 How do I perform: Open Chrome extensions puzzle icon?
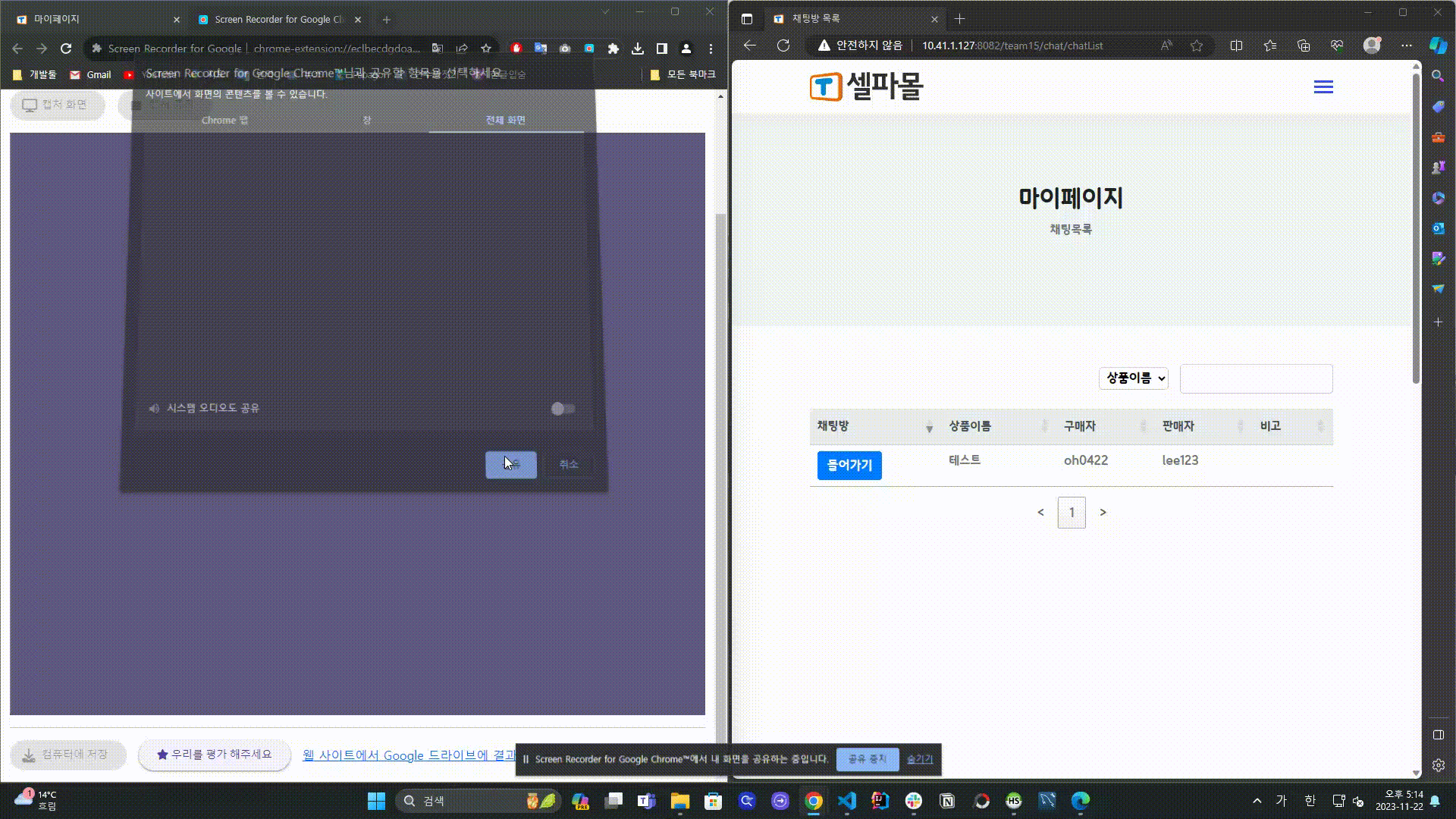[613, 49]
